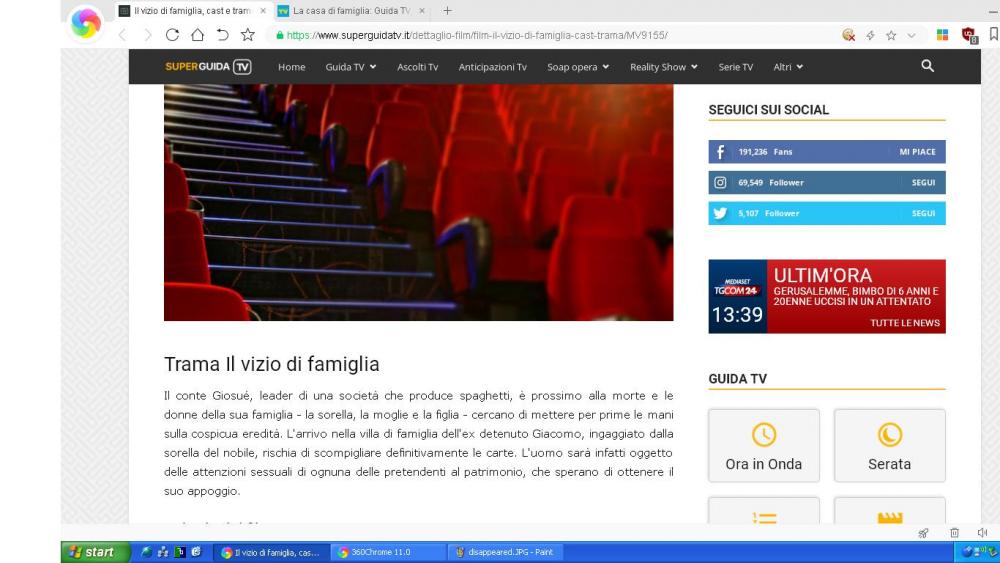Bookmark page using star icon left of address bar
The image size is (1000, 563).
click(x=247, y=35)
